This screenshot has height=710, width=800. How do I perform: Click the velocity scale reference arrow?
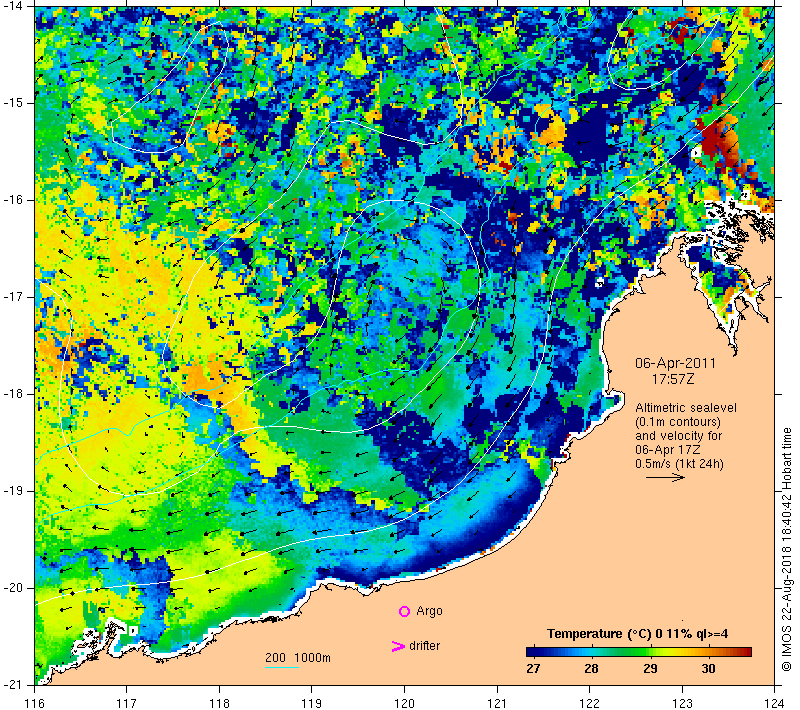pyautogui.click(x=665, y=477)
